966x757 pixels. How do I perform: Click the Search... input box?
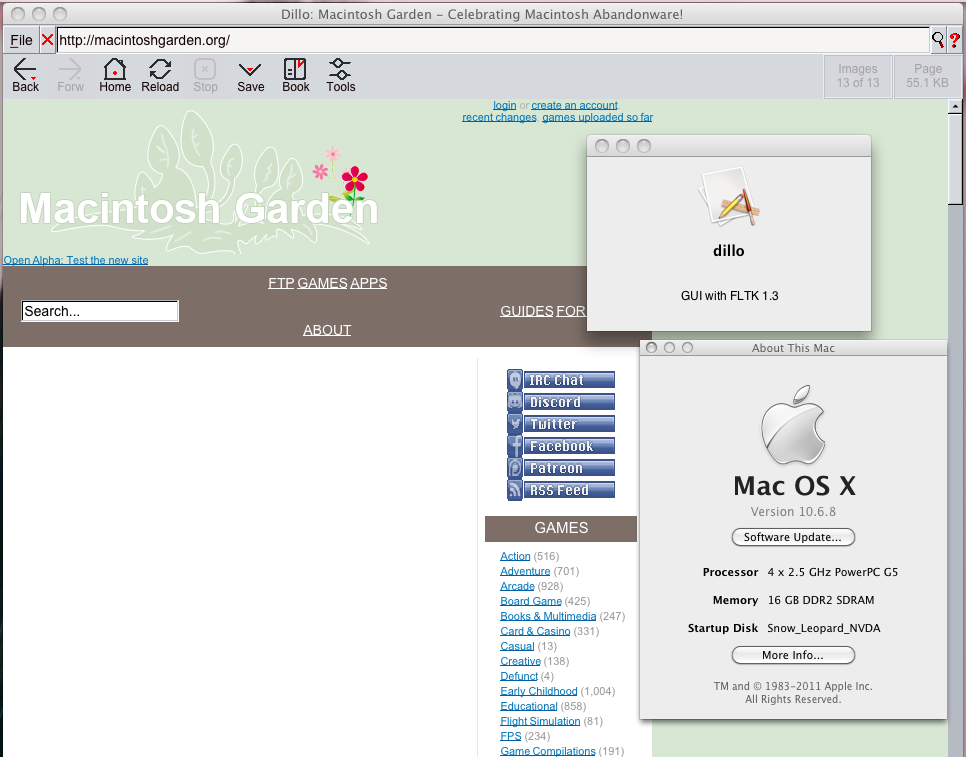(100, 311)
